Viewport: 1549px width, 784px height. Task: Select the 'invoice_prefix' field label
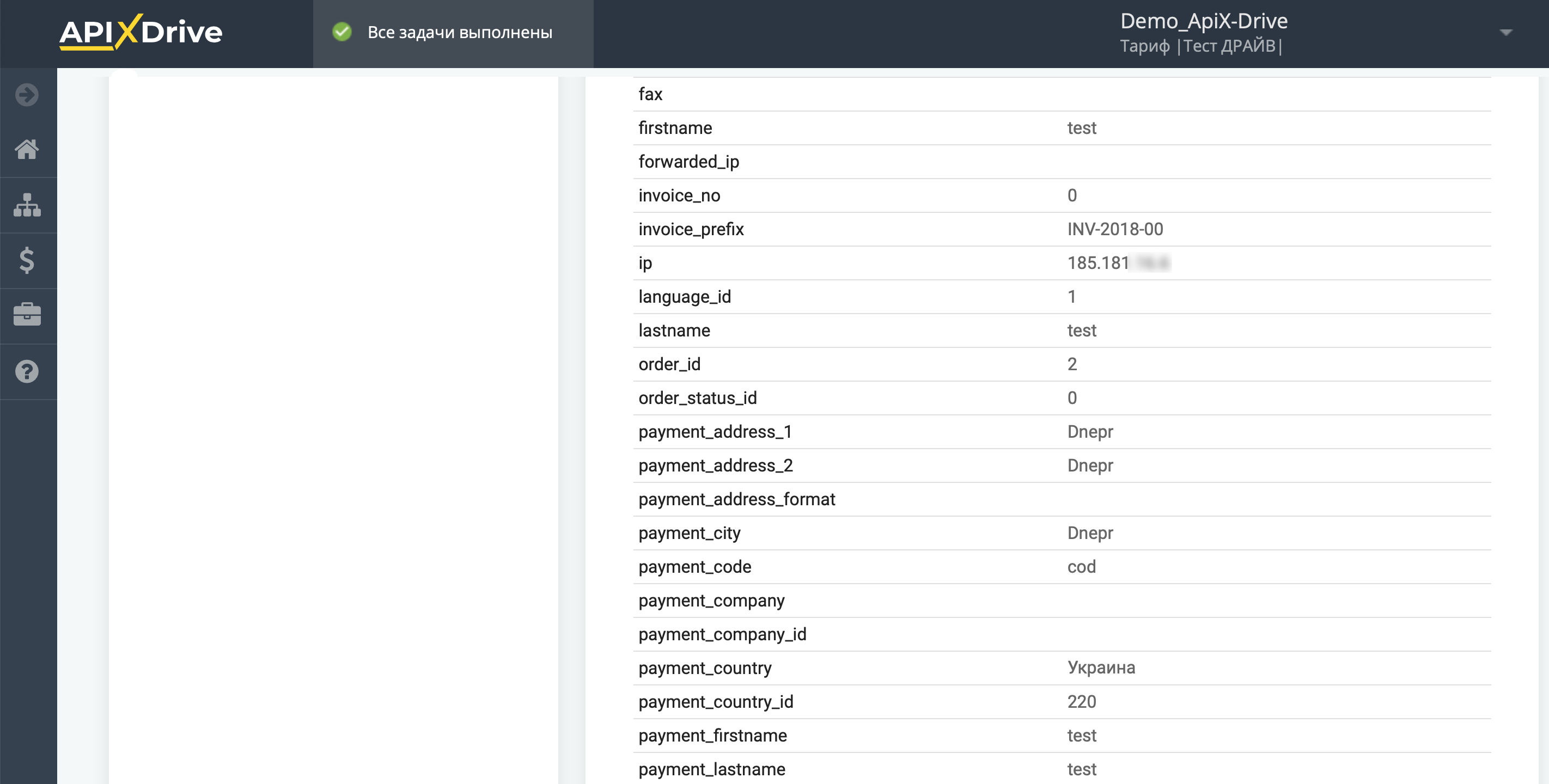click(x=692, y=230)
